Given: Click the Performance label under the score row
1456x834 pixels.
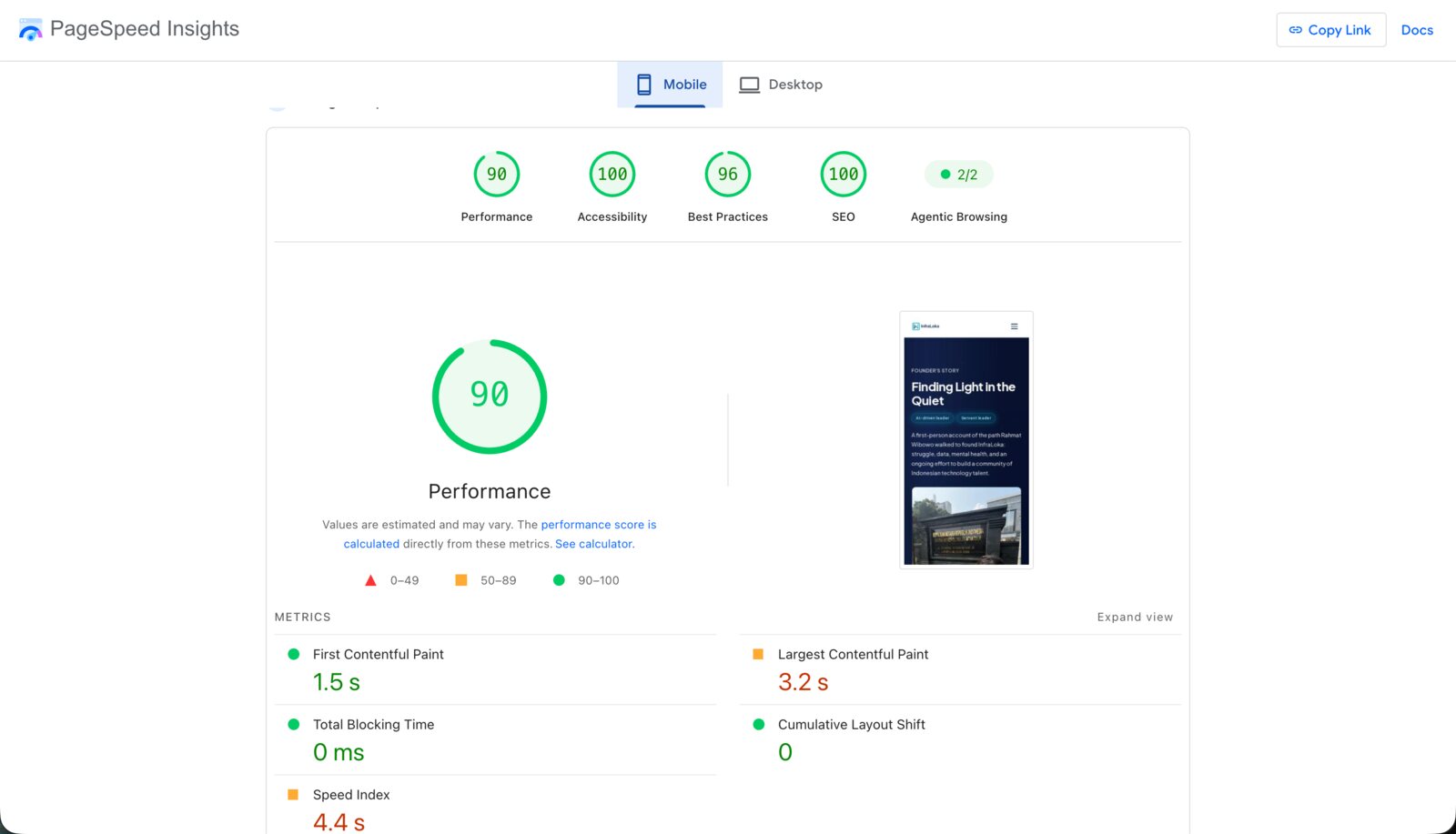Looking at the screenshot, I should (x=497, y=216).
